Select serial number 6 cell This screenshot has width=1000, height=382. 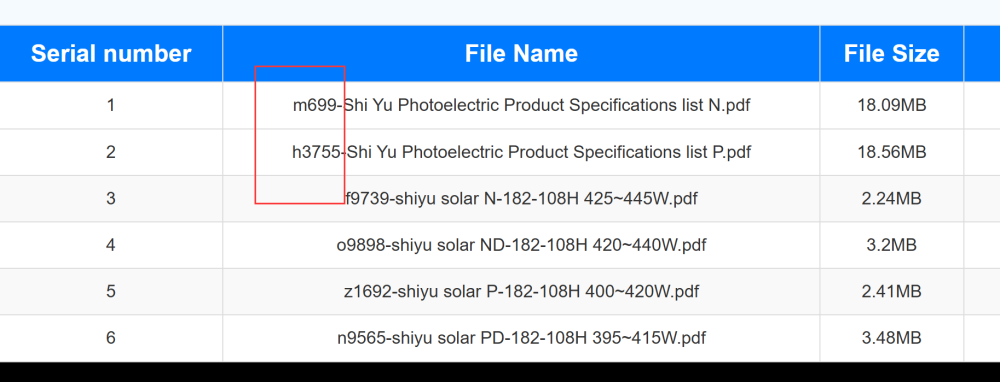click(x=111, y=337)
